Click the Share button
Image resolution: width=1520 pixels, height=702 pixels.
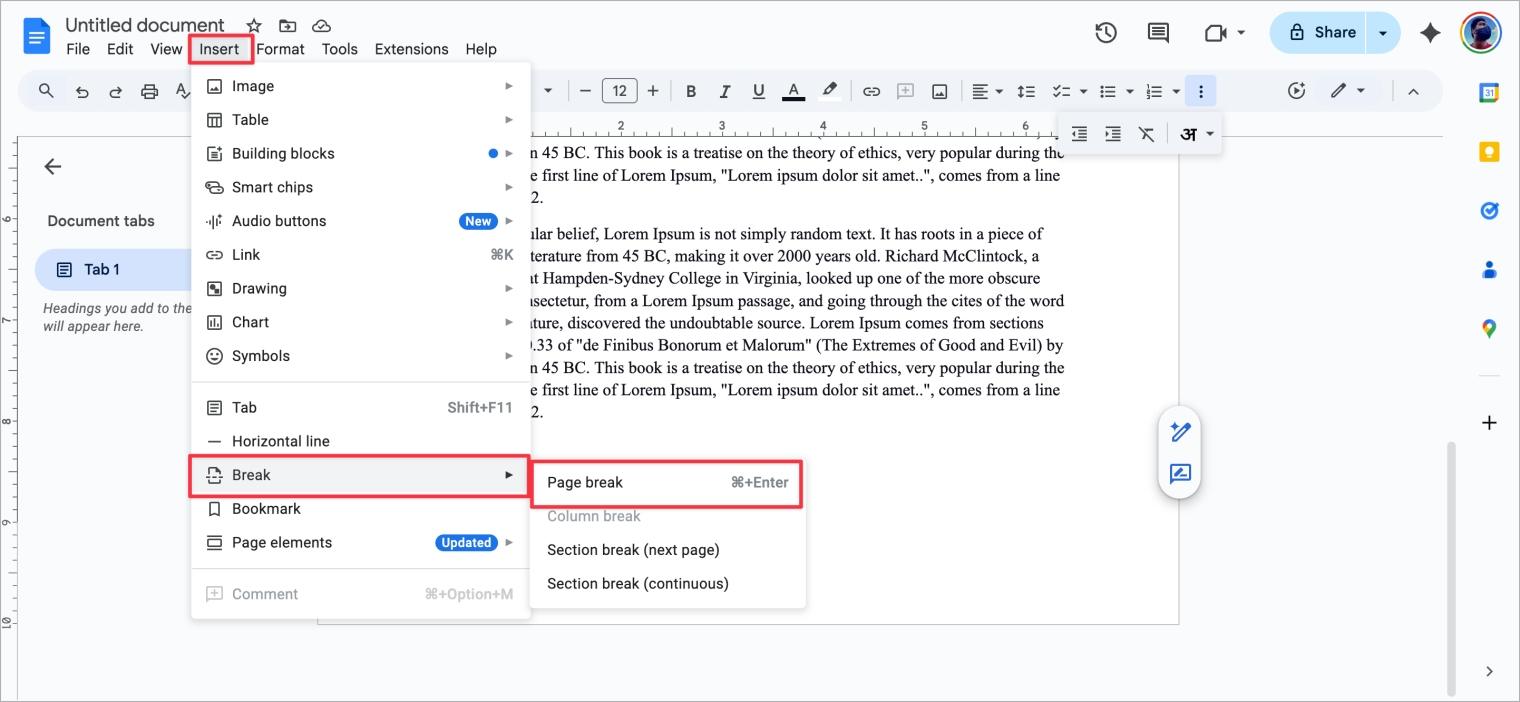click(1322, 33)
